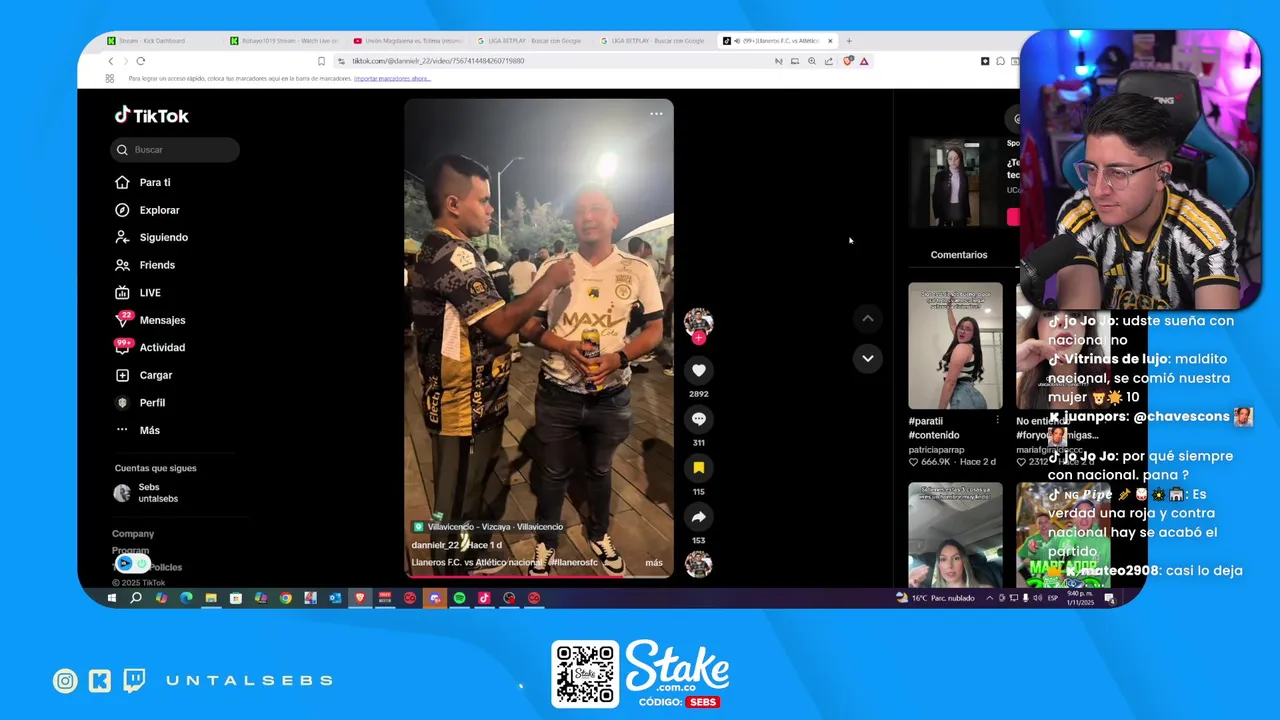Viewport: 1280px width, 720px height.
Task: Open the comments bubble icon showing 311
Action: [699, 419]
